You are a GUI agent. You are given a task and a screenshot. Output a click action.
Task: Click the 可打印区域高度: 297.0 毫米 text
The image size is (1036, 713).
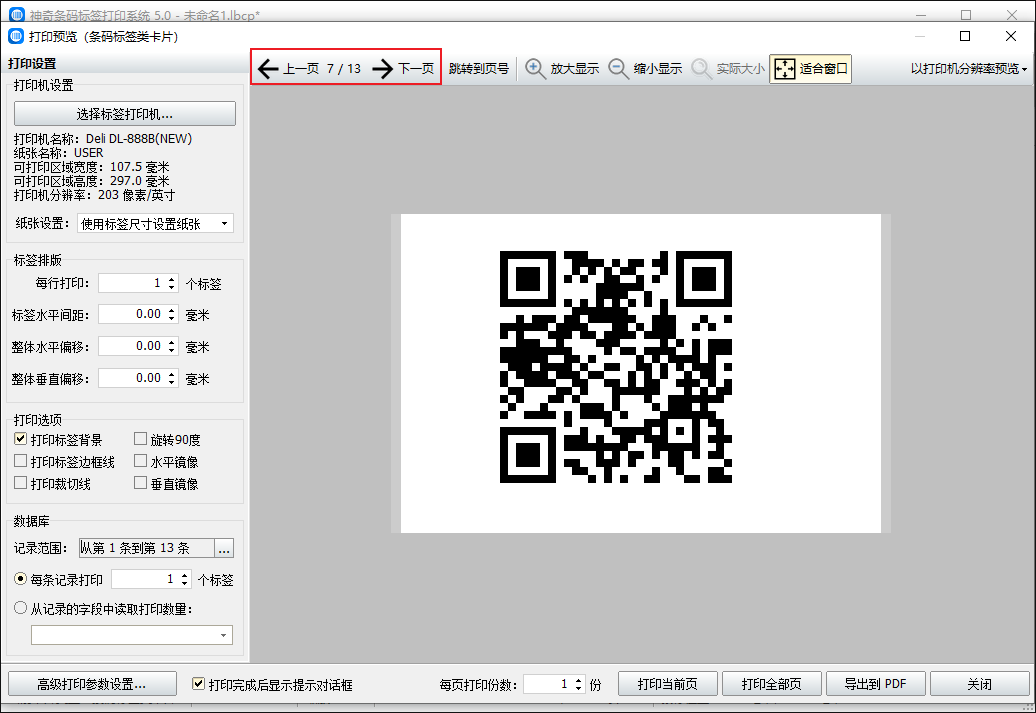(92, 180)
